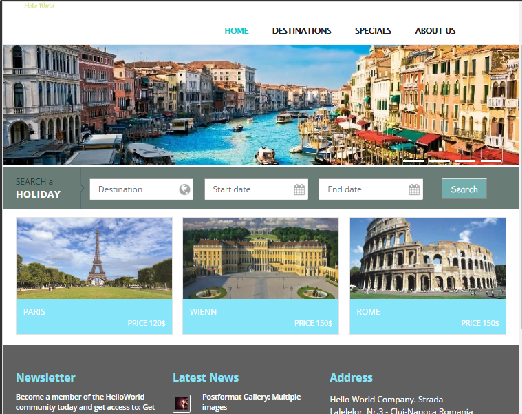Focus the End date input field
Viewport: 522px width, 414px height.
click(371, 189)
